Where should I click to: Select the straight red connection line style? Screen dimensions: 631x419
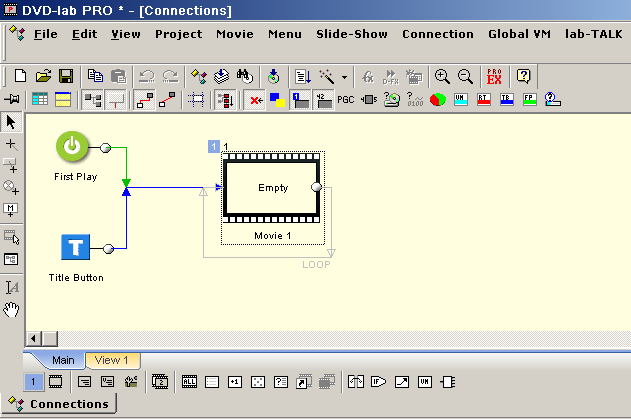click(x=167, y=100)
